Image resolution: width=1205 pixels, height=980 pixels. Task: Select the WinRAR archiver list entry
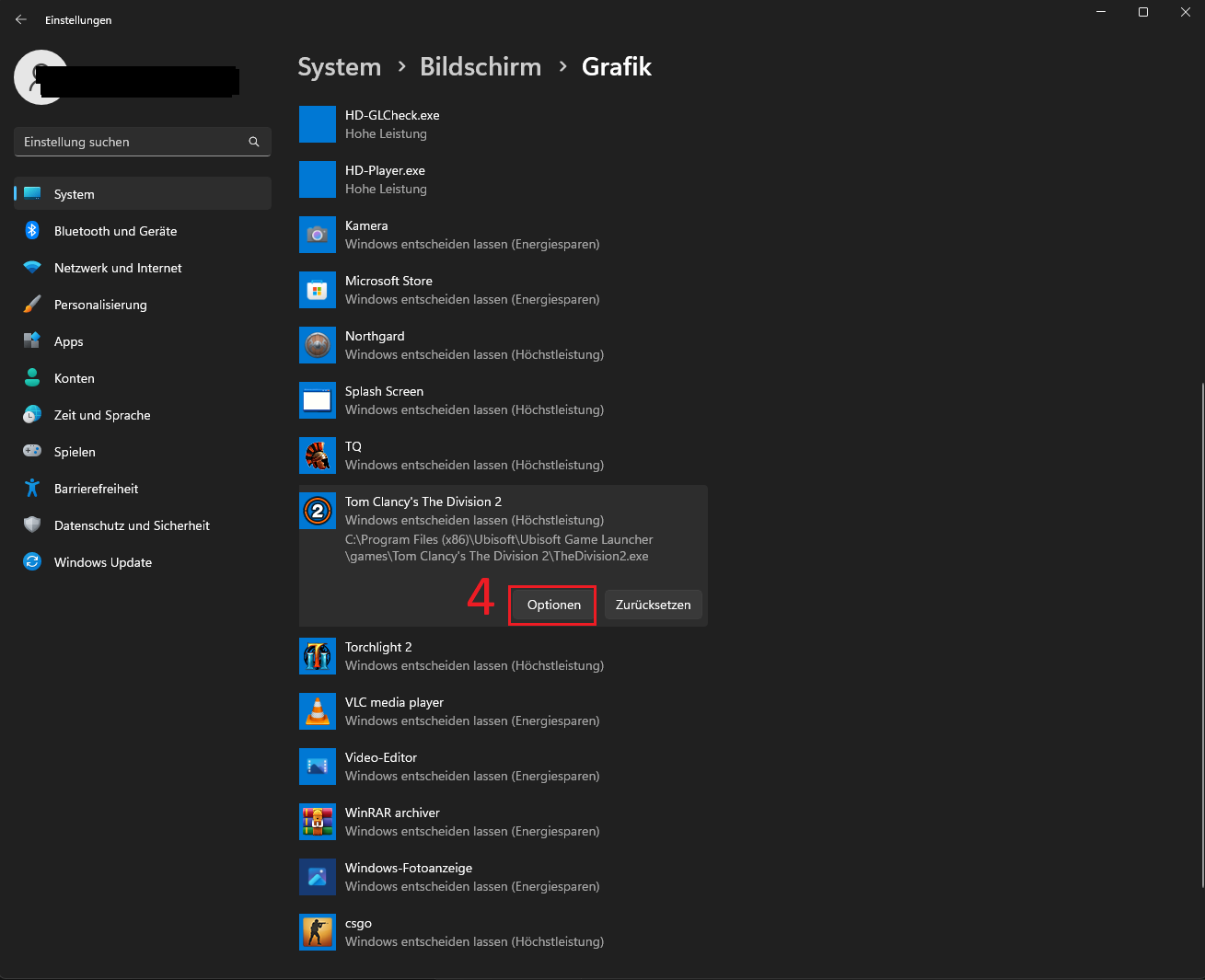click(504, 822)
